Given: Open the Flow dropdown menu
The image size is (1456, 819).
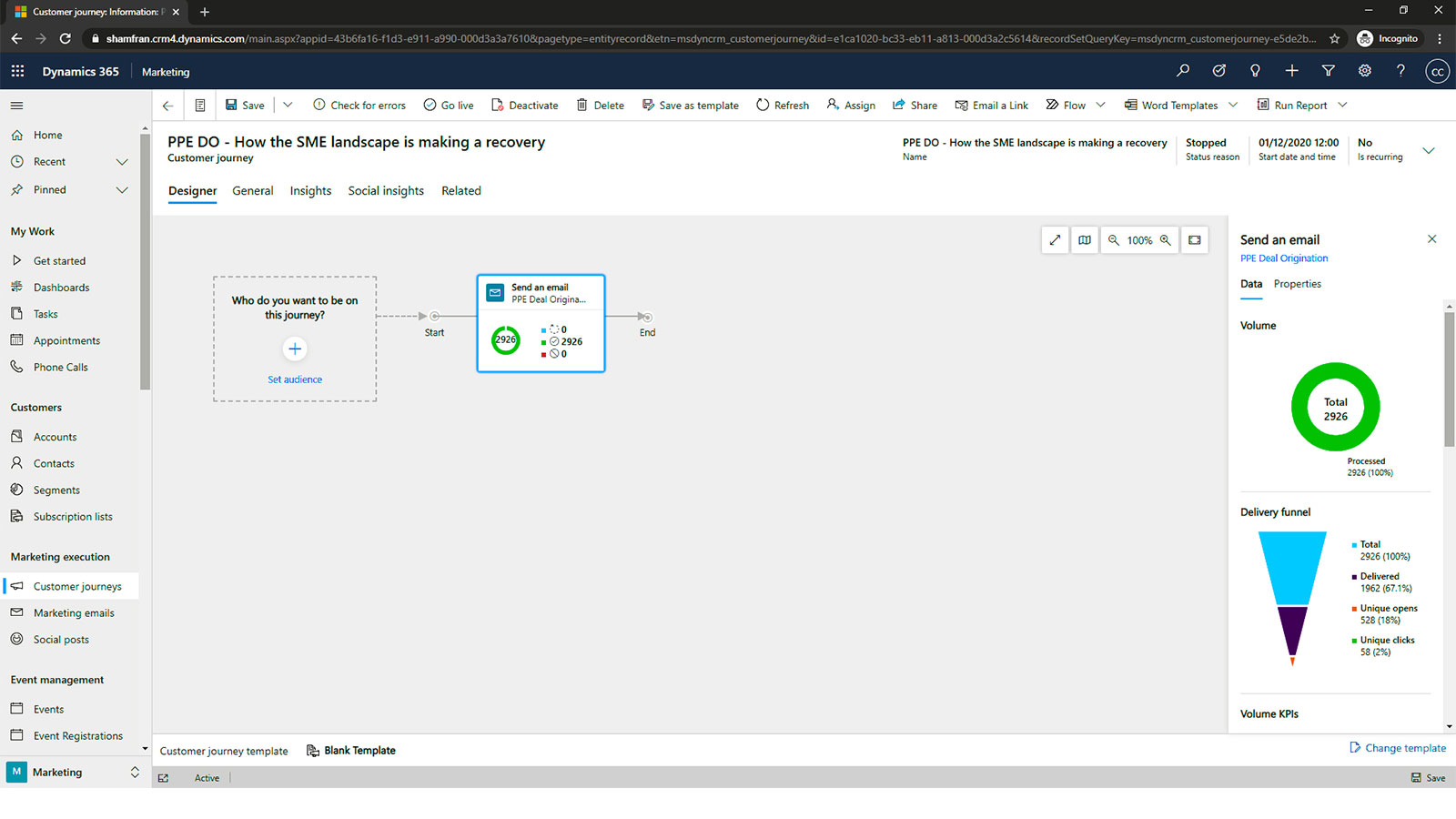Looking at the screenshot, I should pos(1100,106).
